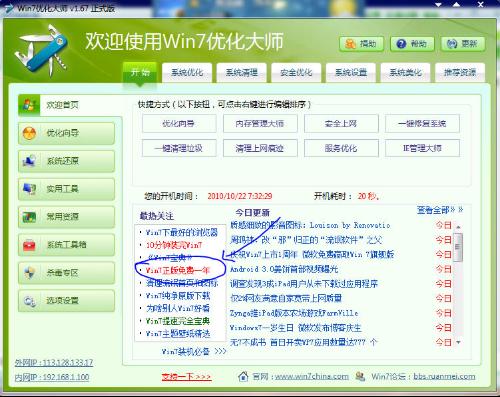Click the boot time 2010/10/22 7:32:29 value
The width and height of the screenshot is (500, 397).
click(240, 196)
